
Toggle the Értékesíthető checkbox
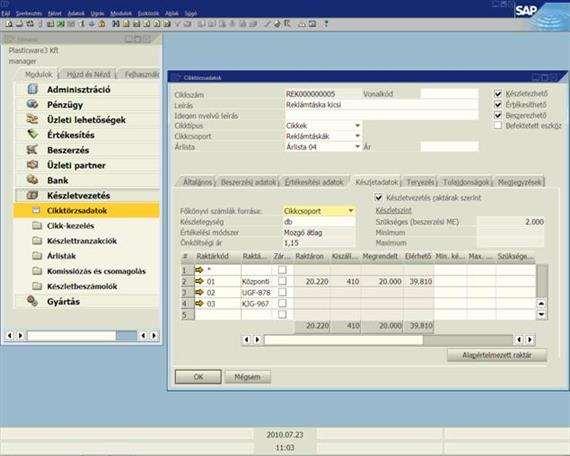[498, 105]
